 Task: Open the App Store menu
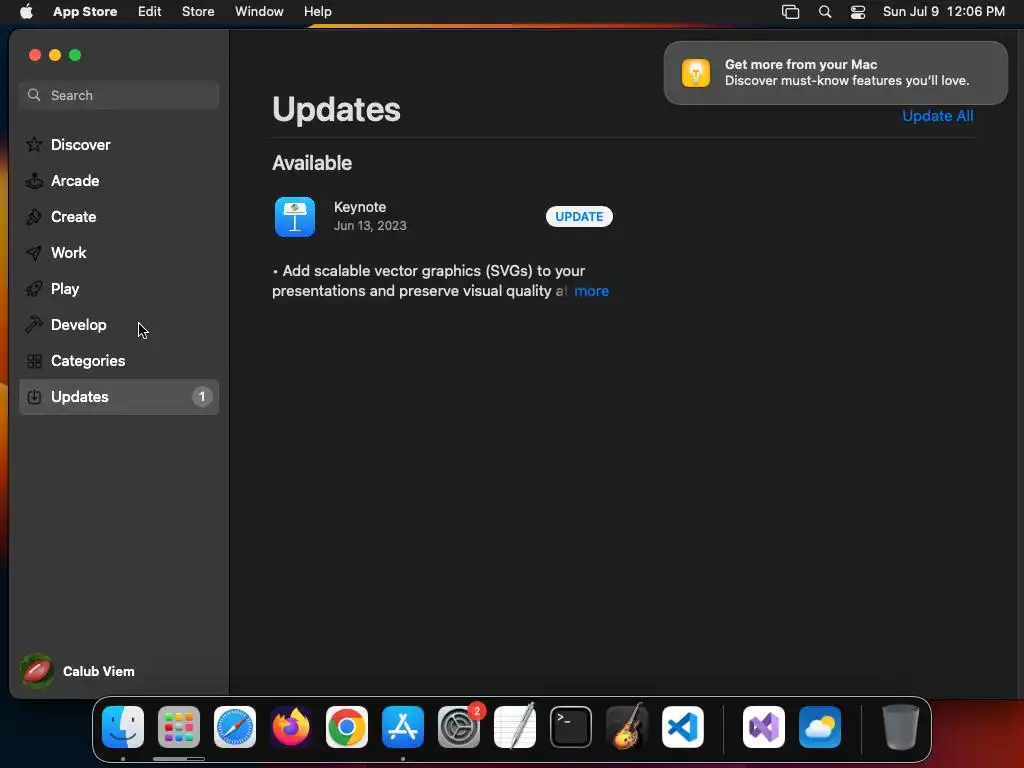(85, 11)
